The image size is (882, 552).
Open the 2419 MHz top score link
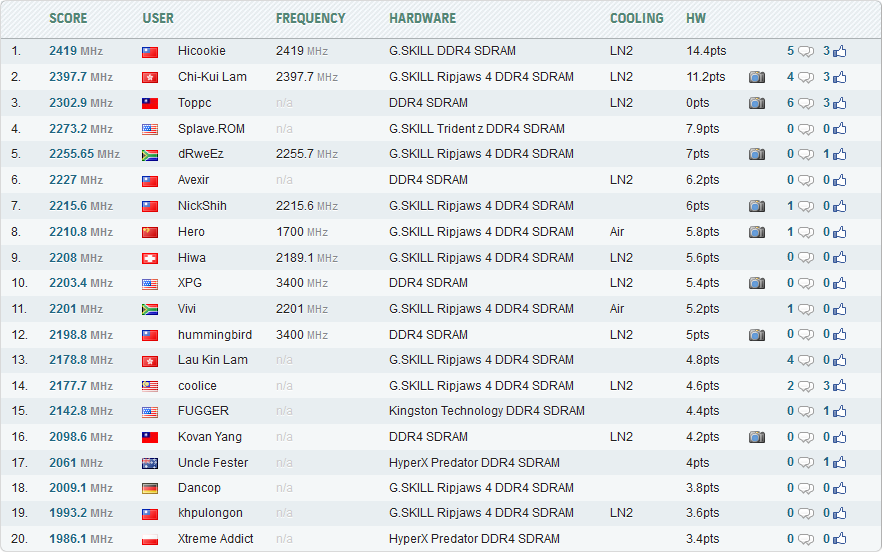pos(75,51)
